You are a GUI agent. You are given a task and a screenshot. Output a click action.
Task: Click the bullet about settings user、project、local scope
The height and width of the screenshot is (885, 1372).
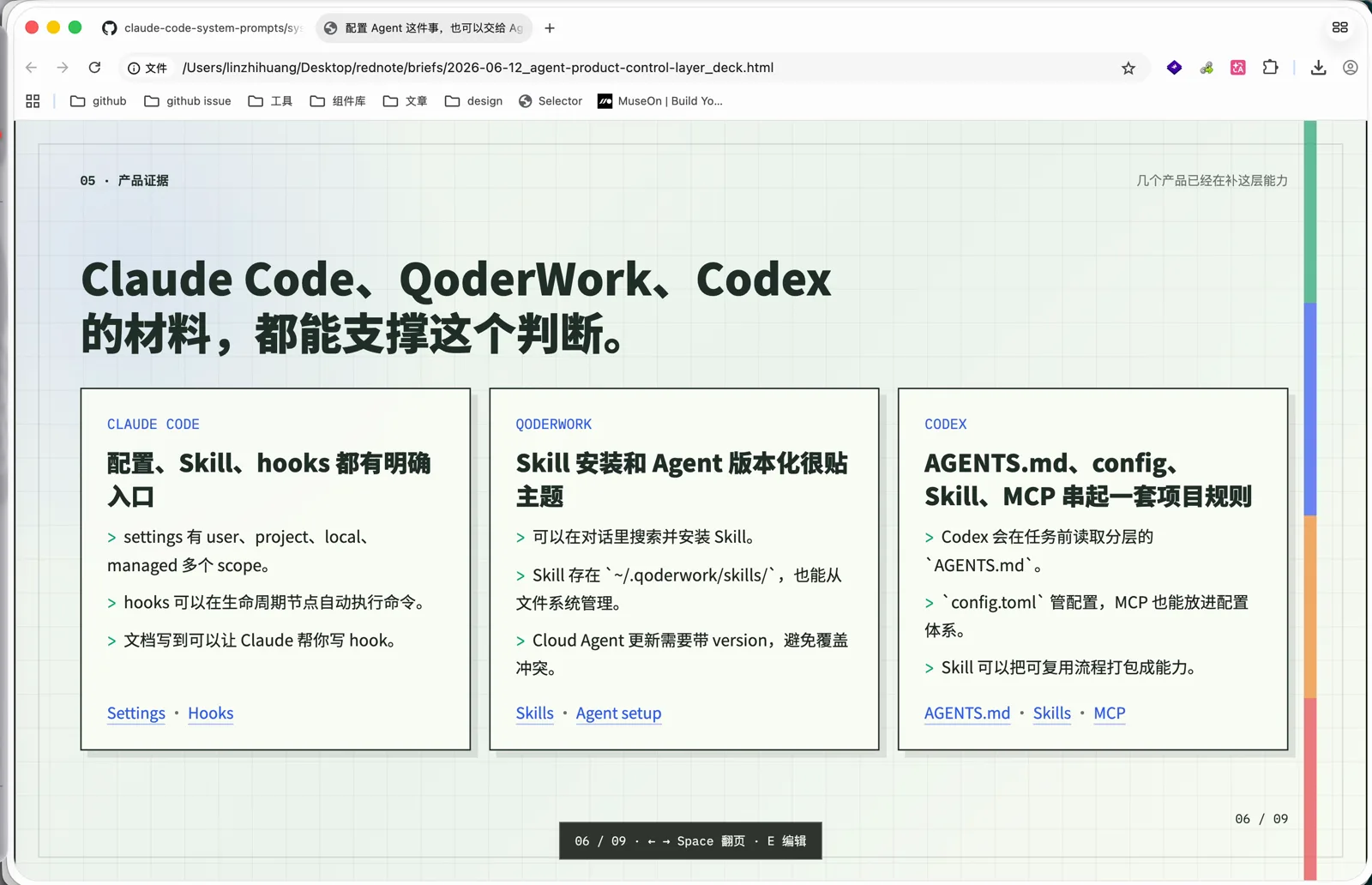pyautogui.click(x=238, y=551)
